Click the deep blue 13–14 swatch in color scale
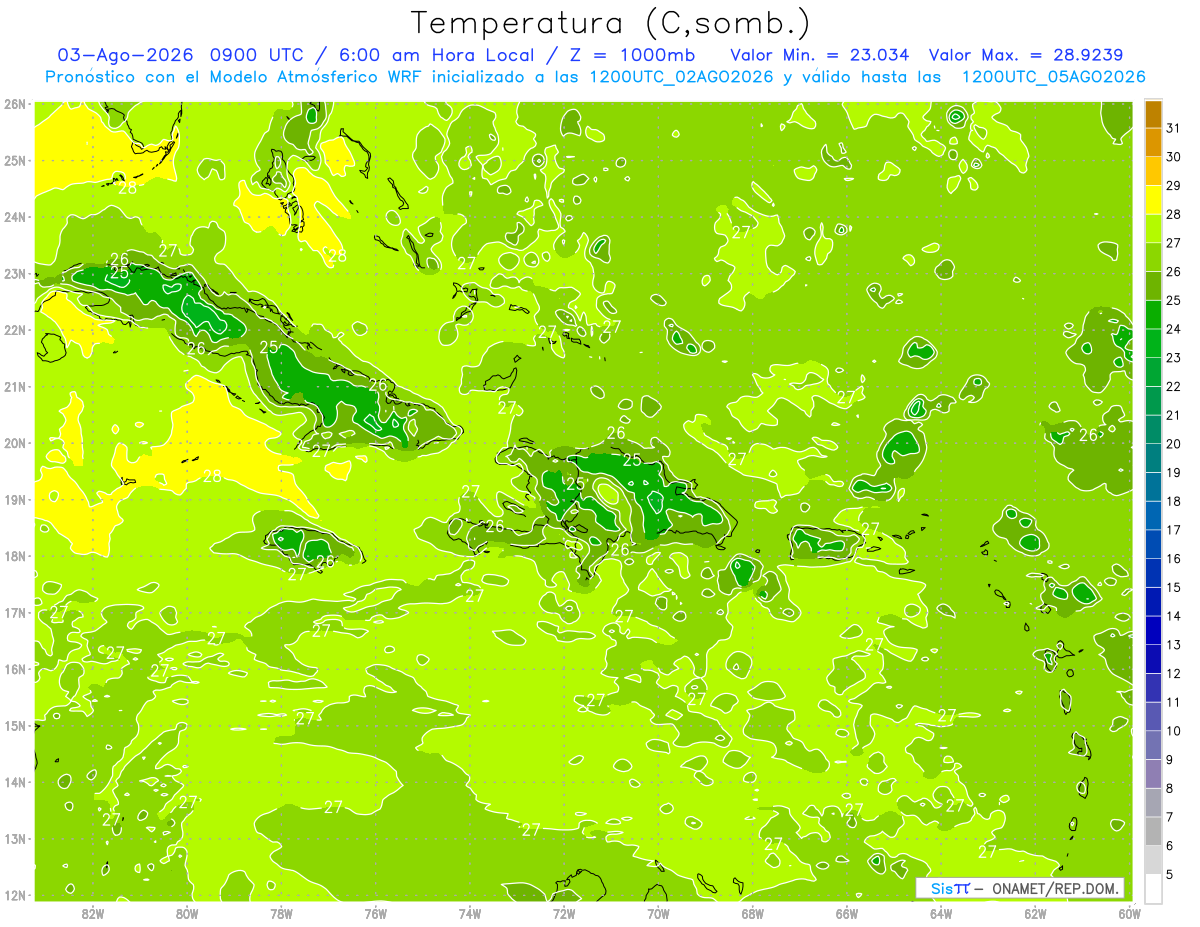This screenshot has height=927, width=1200. pyautogui.click(x=1154, y=630)
